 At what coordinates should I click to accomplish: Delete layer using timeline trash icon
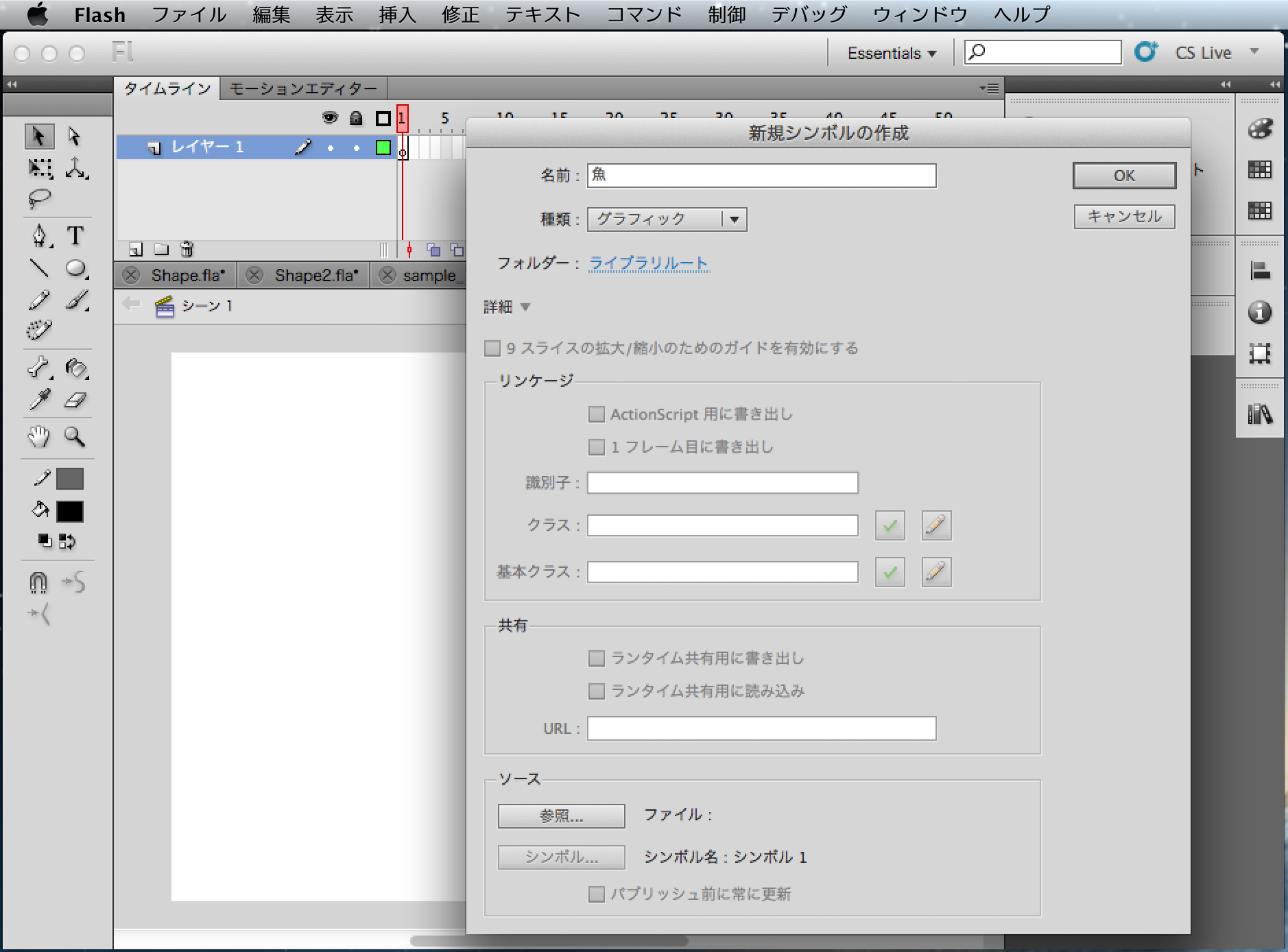tap(187, 250)
